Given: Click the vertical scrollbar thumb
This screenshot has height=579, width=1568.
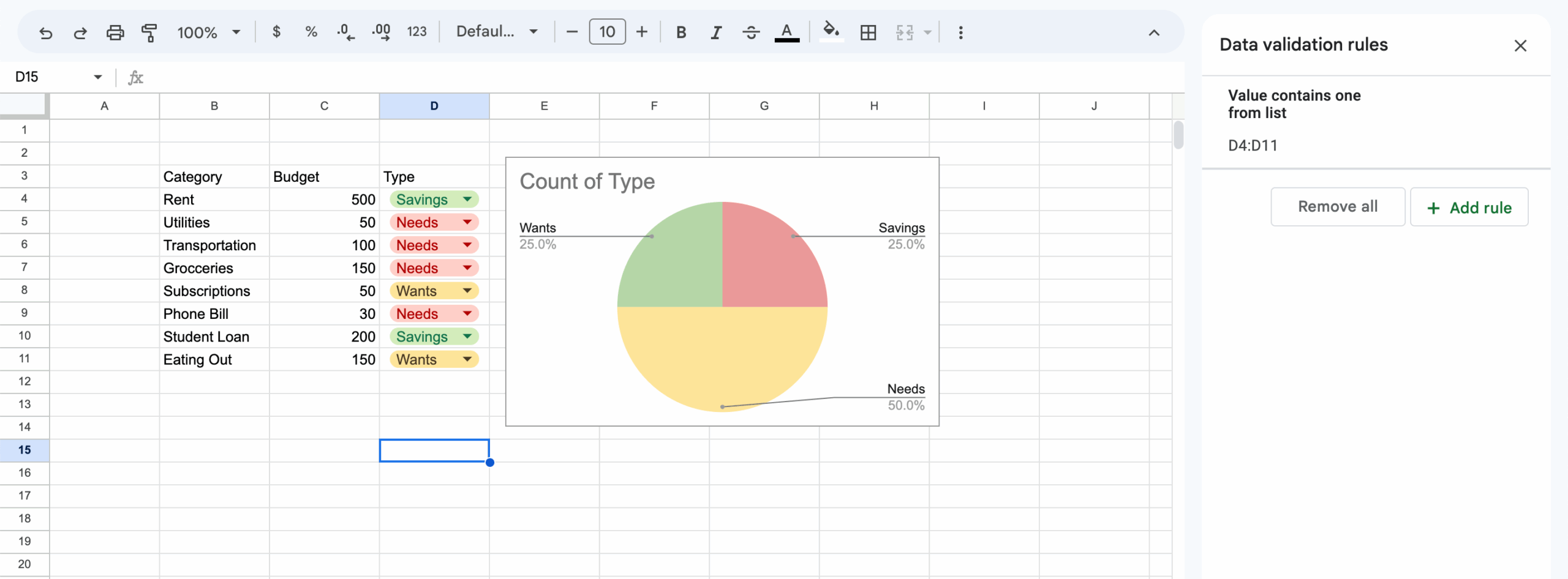Looking at the screenshot, I should coord(1178,135).
